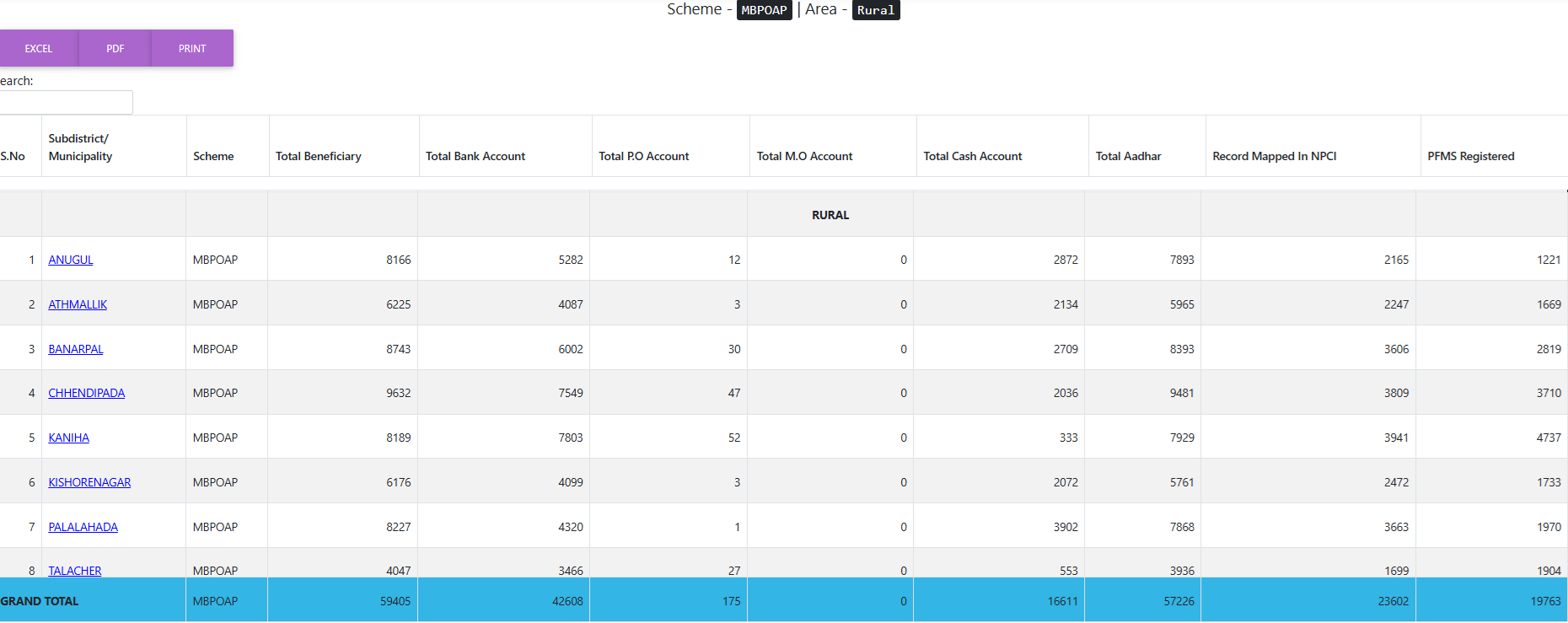Select PALALAHADA PFMS registered value 1970
This screenshot has height=623, width=1568.
1549,527
